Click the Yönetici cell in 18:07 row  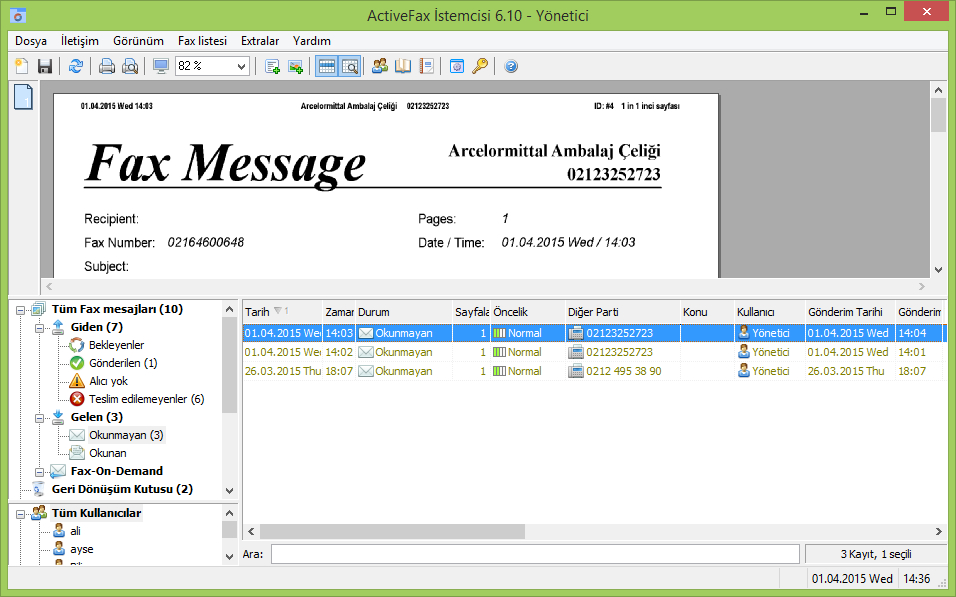769,371
